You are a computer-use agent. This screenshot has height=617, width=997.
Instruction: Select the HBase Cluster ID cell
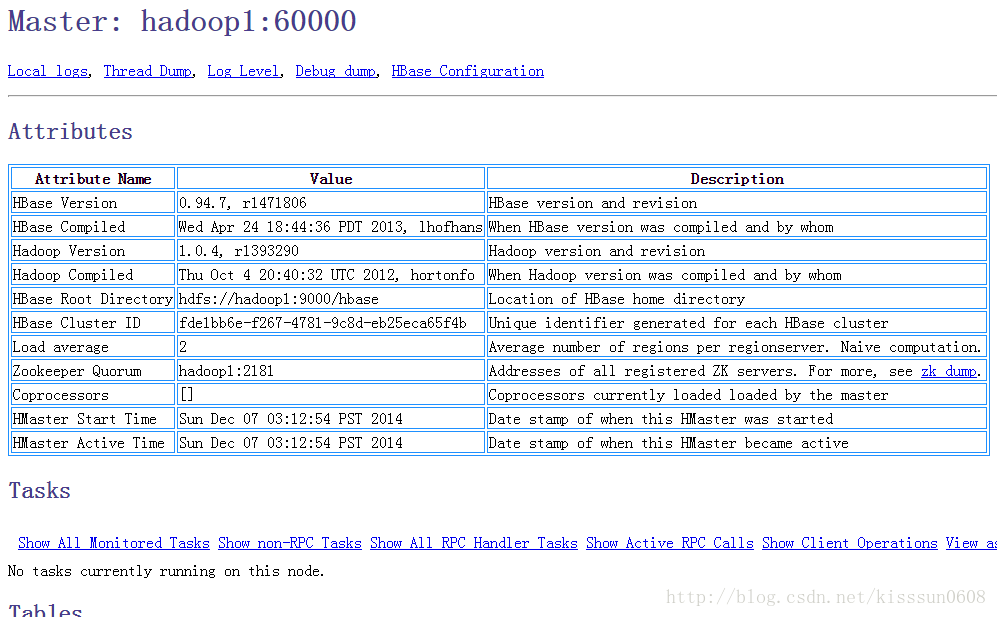click(93, 323)
